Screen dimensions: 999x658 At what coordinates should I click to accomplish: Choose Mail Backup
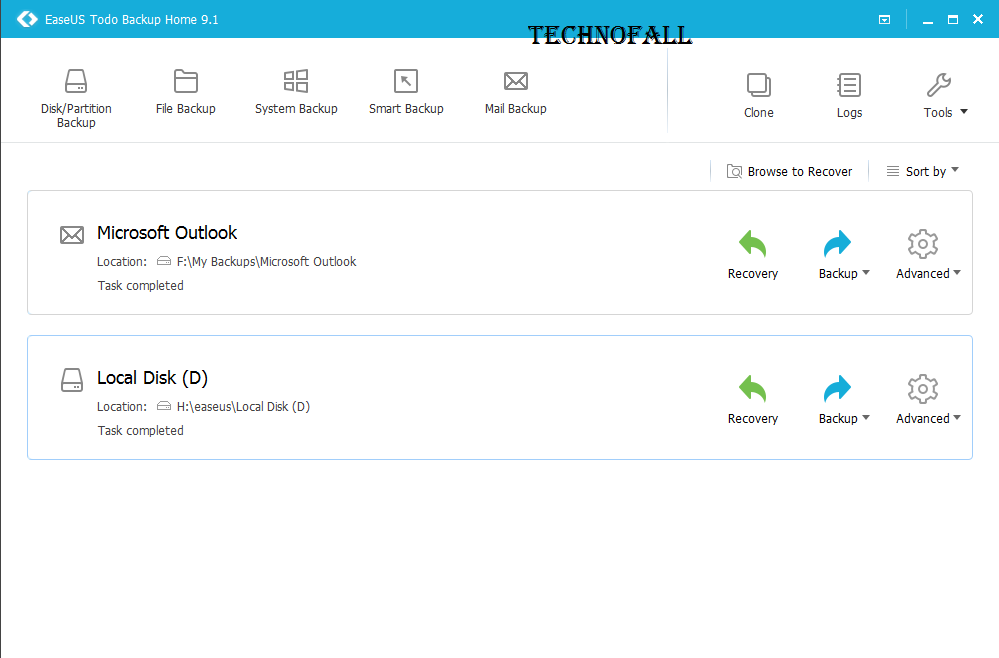coord(515,92)
